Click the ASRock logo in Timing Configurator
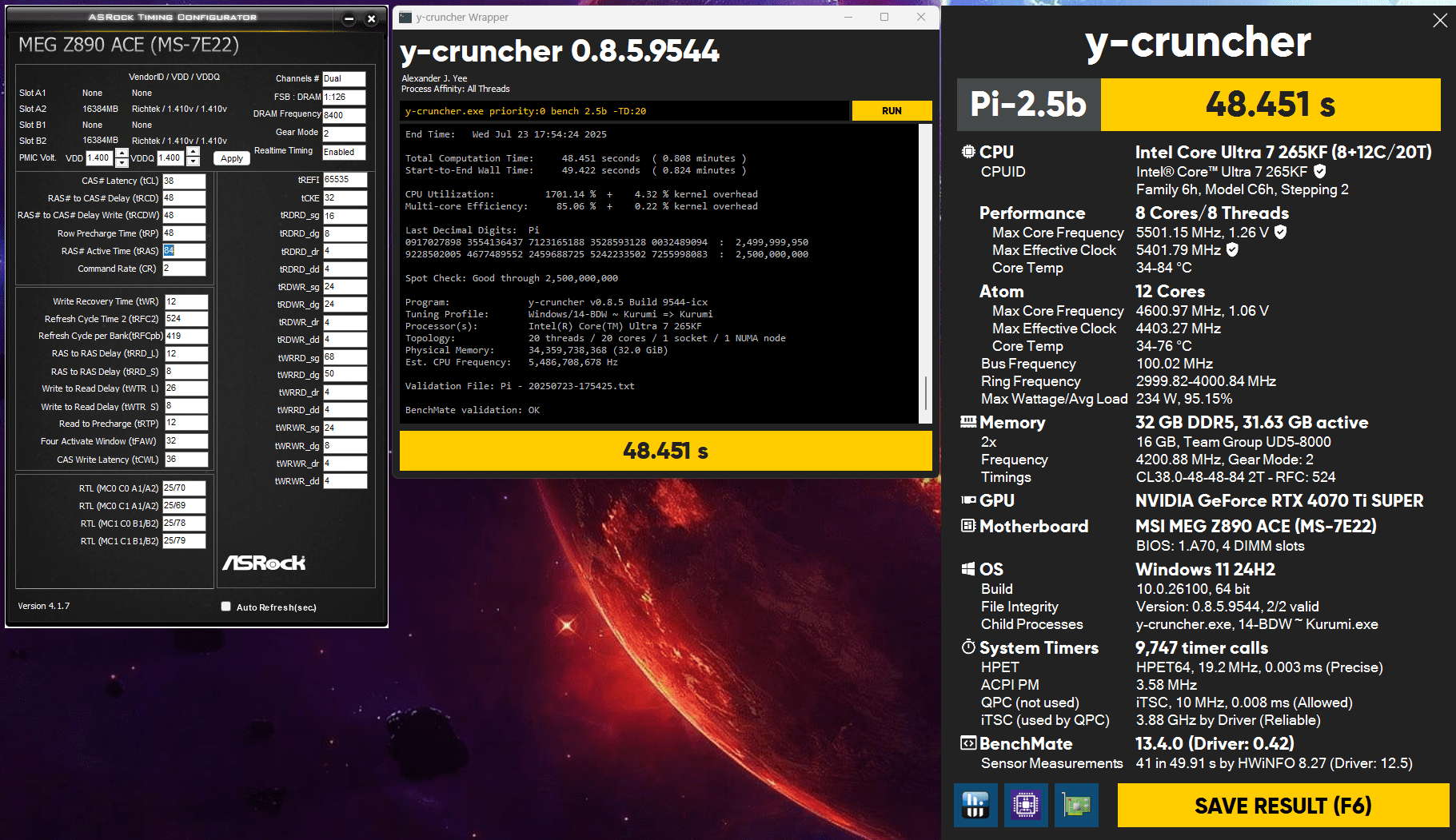1456x840 pixels. tap(264, 563)
